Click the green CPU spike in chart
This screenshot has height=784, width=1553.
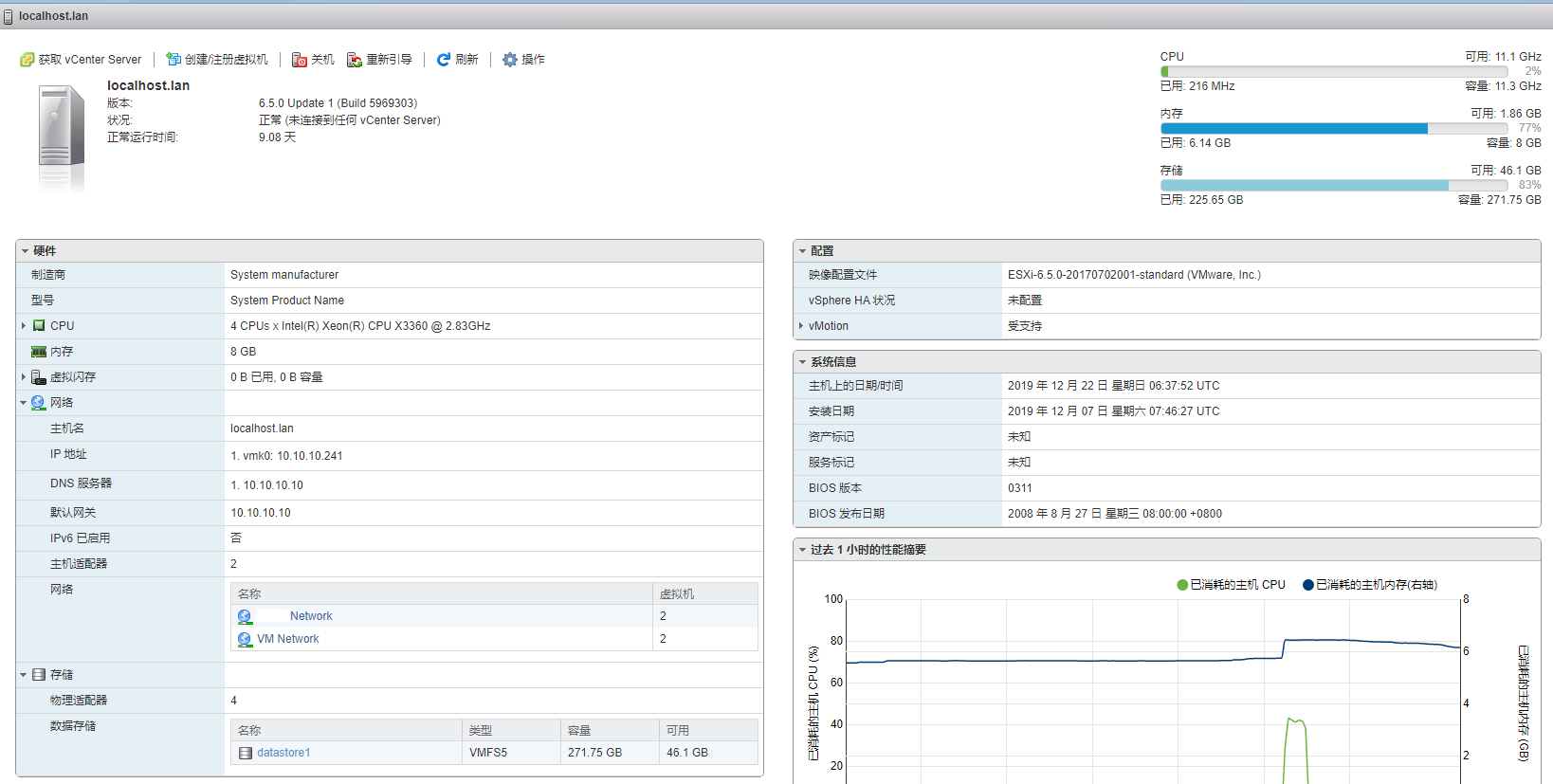(x=1296, y=749)
